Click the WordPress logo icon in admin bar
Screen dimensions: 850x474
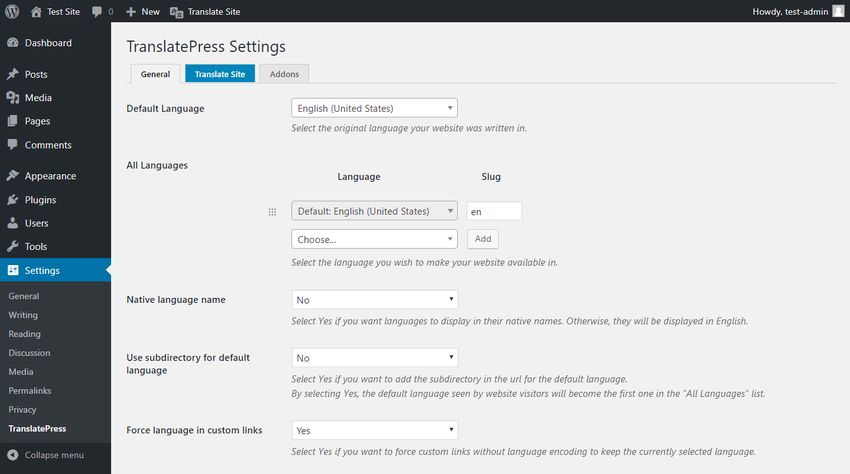pyautogui.click(x=13, y=11)
